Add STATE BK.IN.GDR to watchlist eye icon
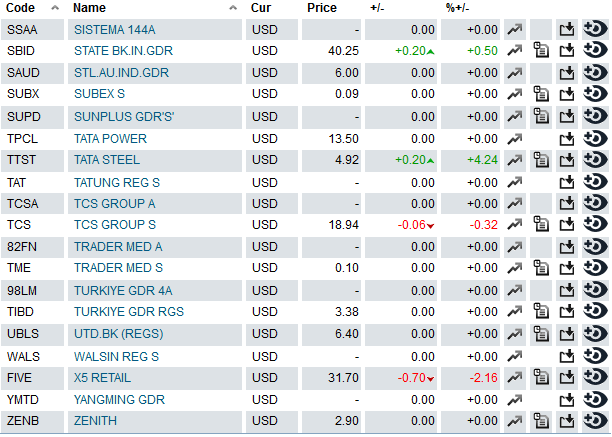Screen dimensions: 612x437 [x=595, y=51]
